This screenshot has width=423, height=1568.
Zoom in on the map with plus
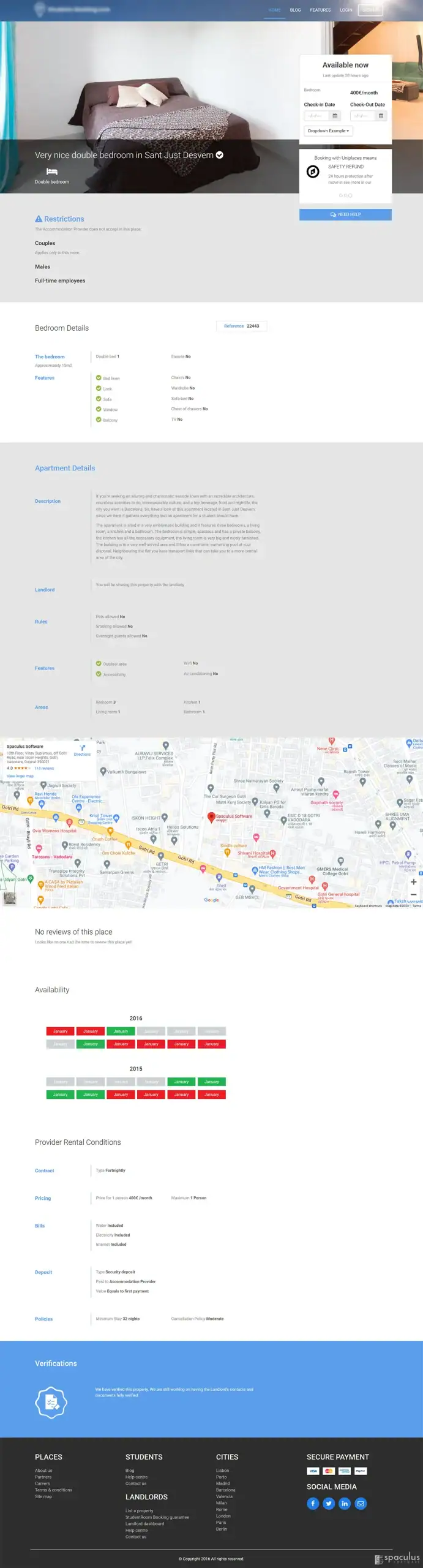point(413,882)
